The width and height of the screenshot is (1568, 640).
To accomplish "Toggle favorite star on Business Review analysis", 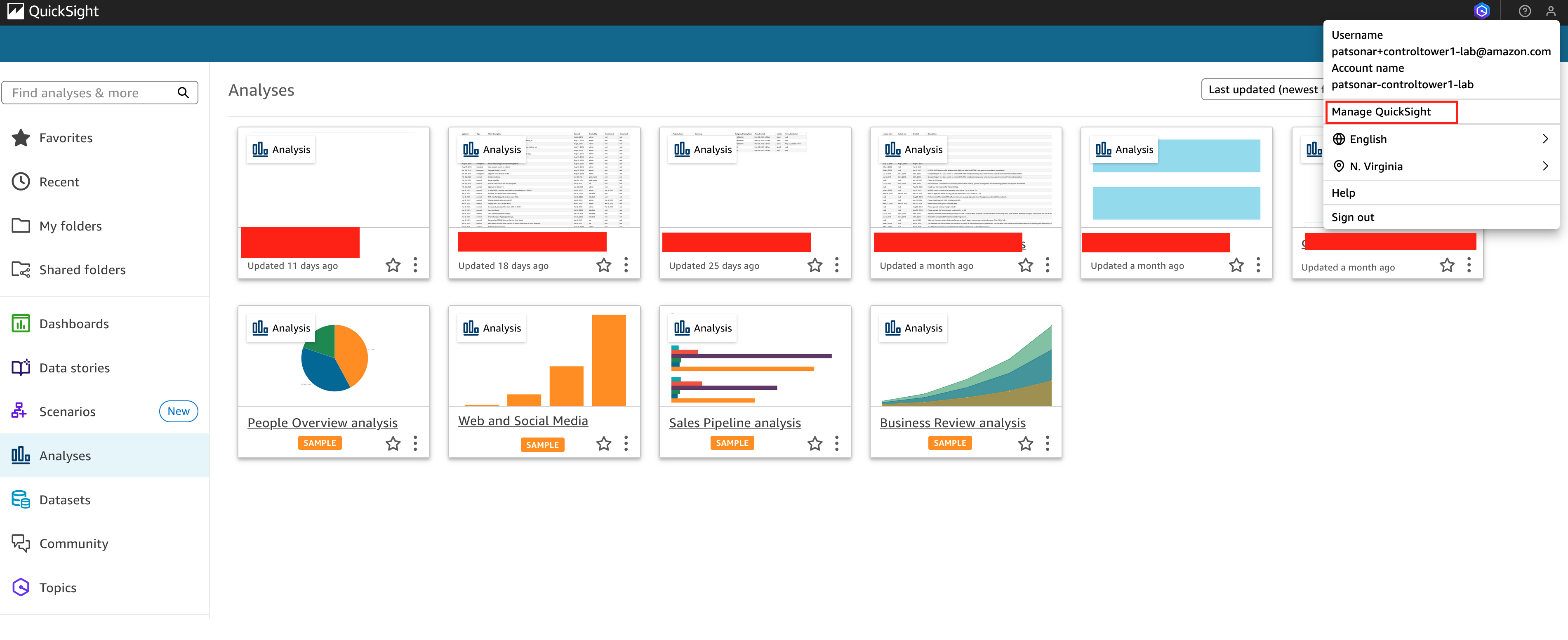I will coord(1025,443).
